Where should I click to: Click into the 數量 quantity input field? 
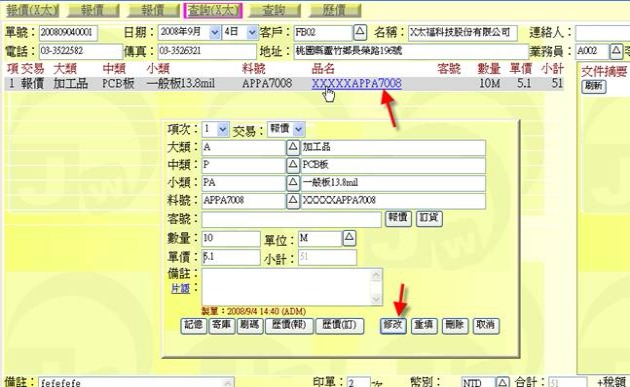pyautogui.click(x=231, y=238)
